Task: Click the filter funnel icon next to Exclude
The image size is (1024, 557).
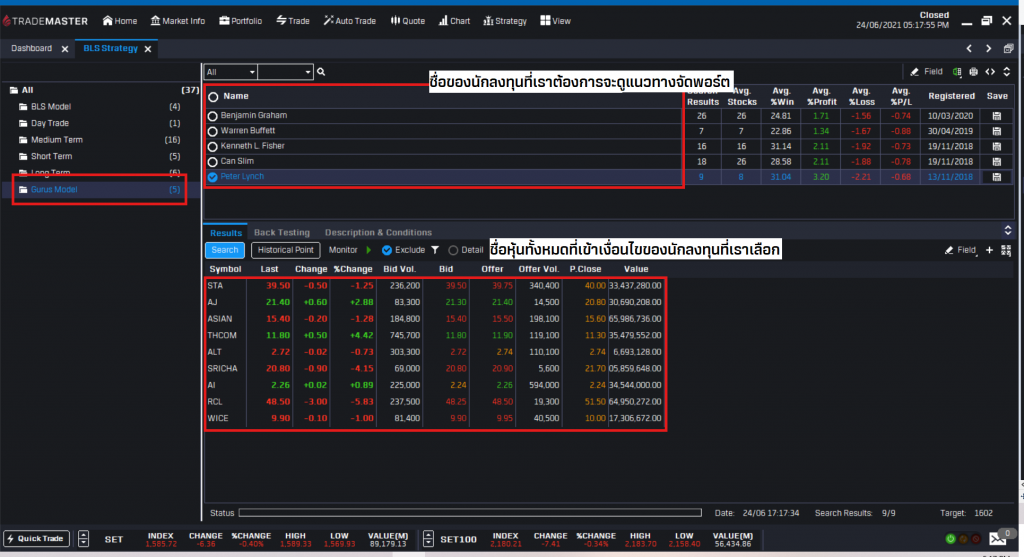Action: 435,250
